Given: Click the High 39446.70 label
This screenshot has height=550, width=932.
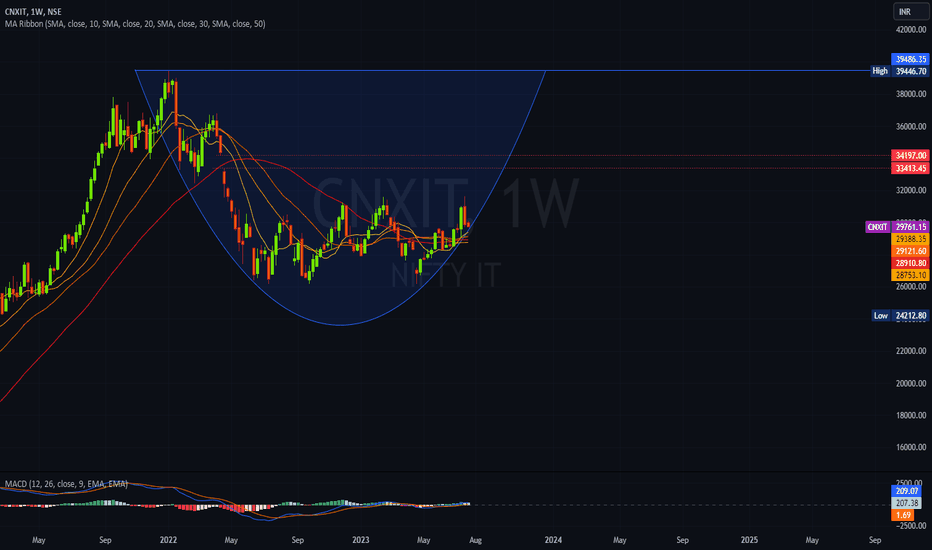Looking at the screenshot, I should (899, 71).
